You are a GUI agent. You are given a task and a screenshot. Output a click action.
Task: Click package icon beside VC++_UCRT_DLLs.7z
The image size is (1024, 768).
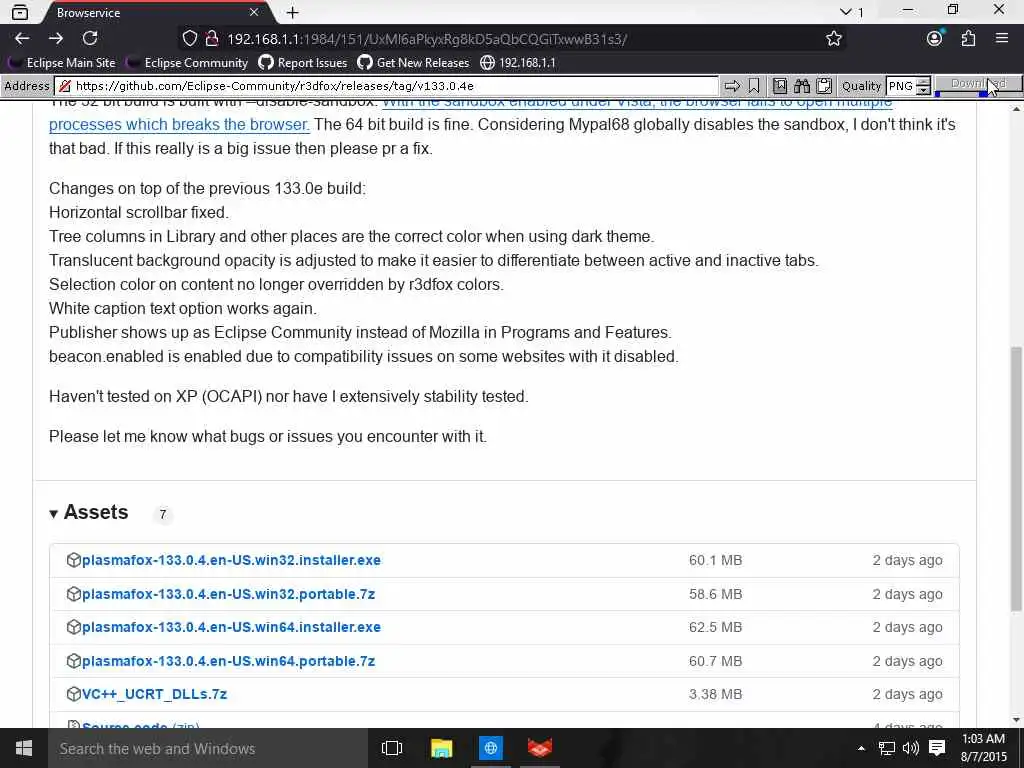coord(74,694)
